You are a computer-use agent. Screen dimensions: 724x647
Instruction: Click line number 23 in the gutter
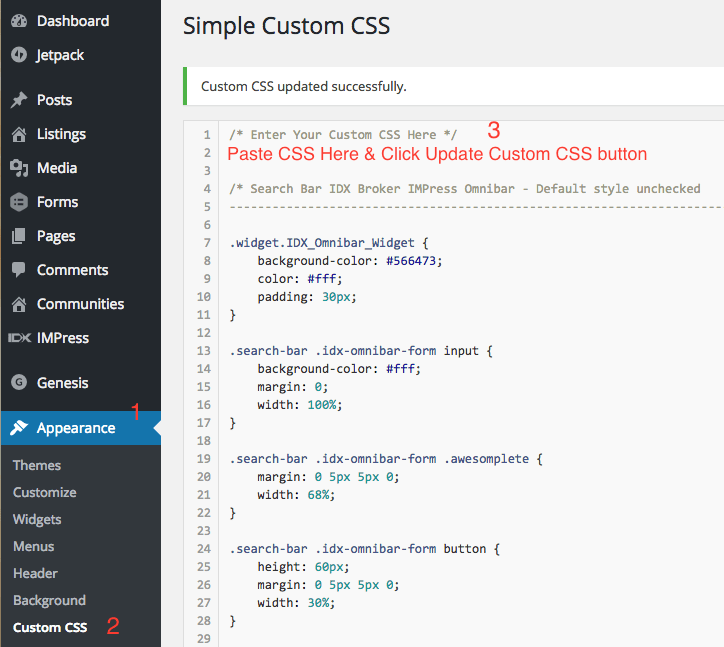click(204, 531)
